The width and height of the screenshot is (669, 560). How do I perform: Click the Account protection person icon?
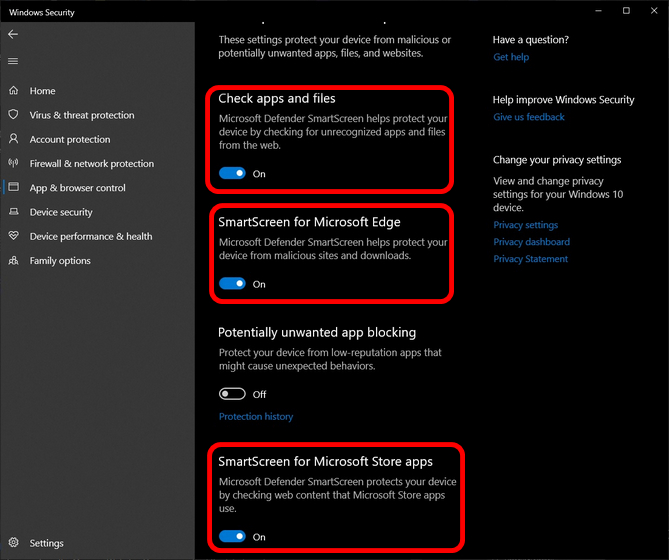point(14,139)
